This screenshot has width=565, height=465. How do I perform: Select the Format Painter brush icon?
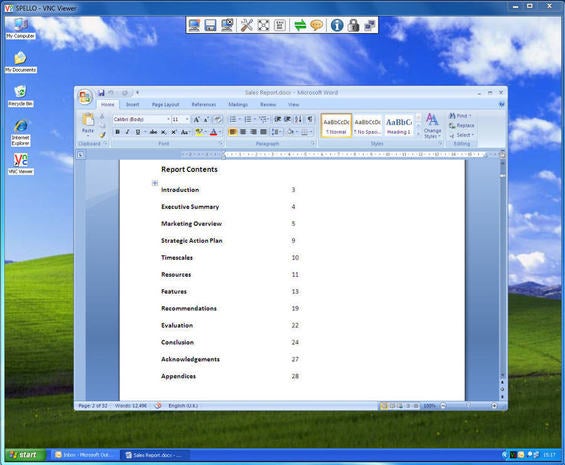click(x=103, y=135)
